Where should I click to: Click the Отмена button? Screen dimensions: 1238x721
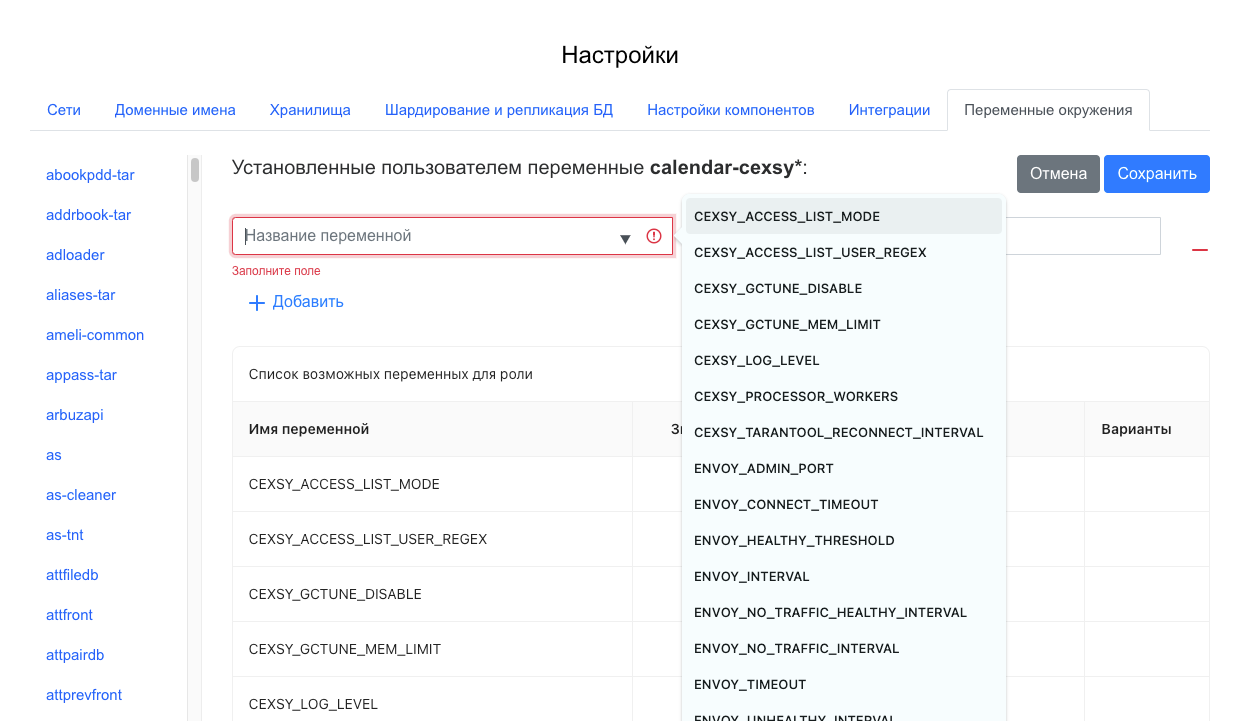[1058, 173]
